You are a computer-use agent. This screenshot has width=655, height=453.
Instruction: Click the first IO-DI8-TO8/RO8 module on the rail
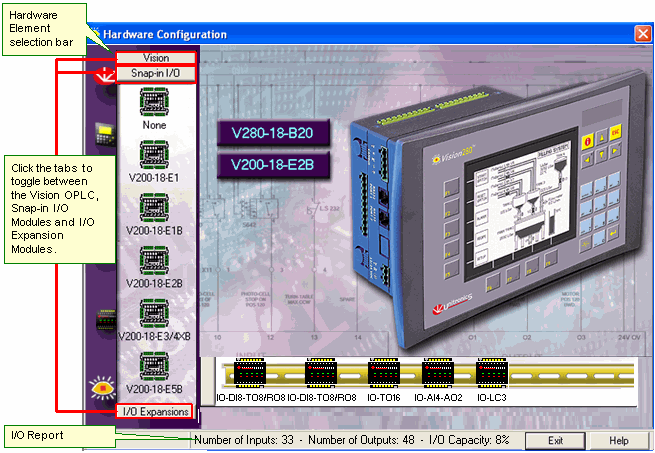250,373
